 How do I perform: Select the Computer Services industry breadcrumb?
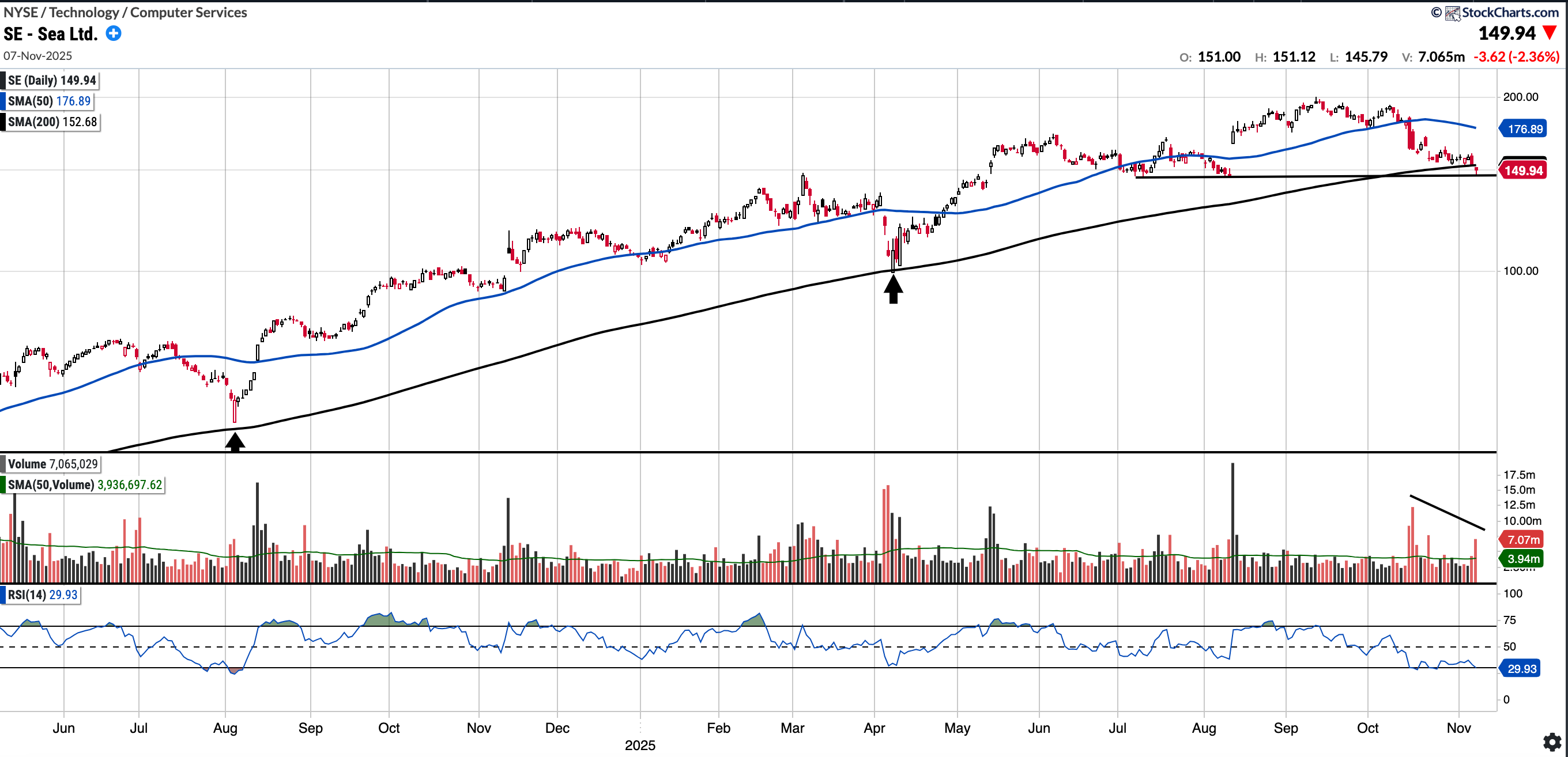tap(189, 12)
